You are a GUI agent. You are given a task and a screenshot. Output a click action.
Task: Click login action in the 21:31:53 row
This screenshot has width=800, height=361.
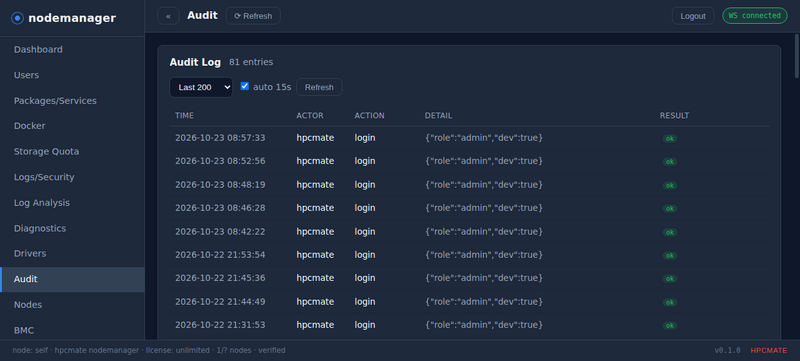coord(365,325)
